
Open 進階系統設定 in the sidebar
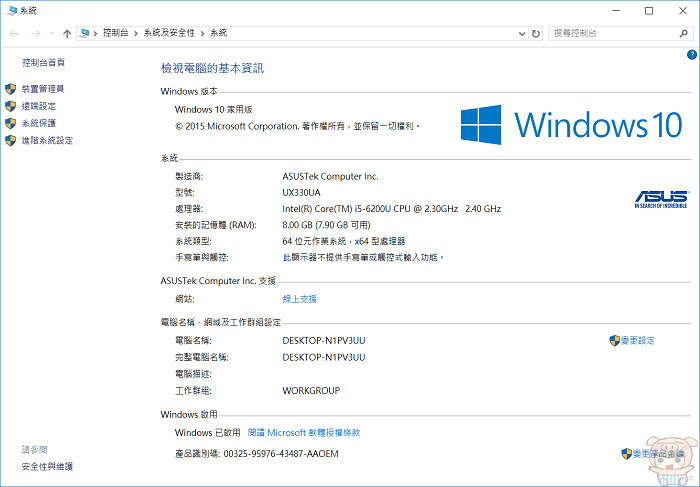(47, 141)
